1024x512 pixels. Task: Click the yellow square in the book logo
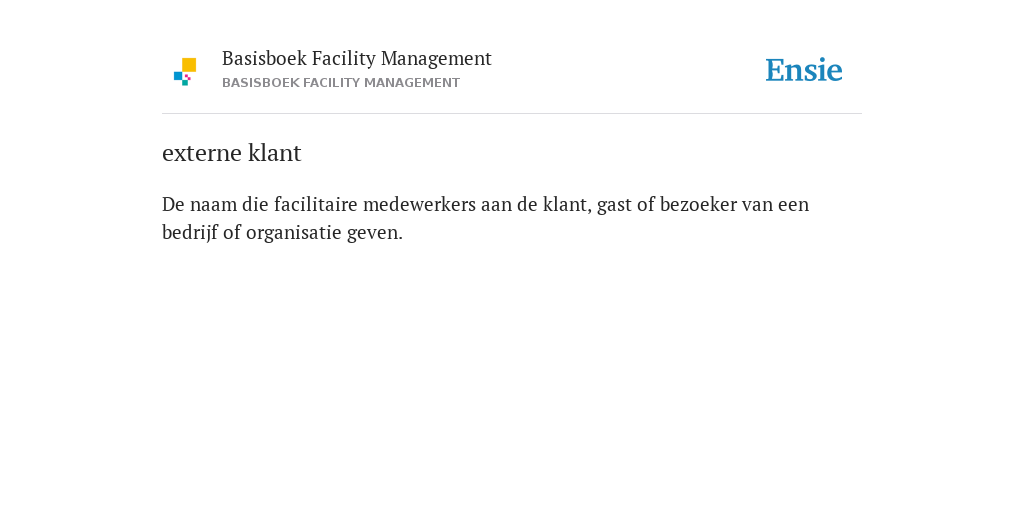point(189,65)
